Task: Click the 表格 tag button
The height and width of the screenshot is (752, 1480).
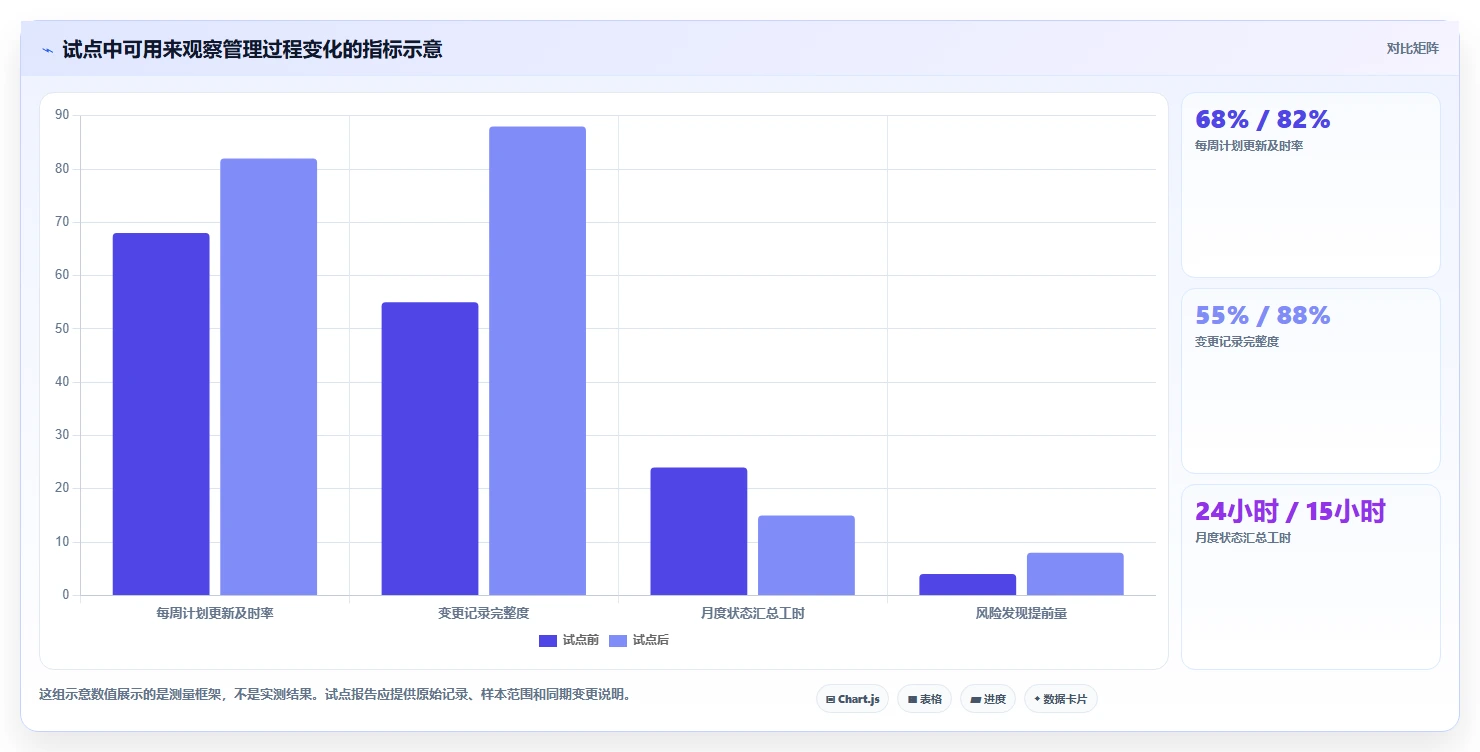Action: [x=925, y=699]
